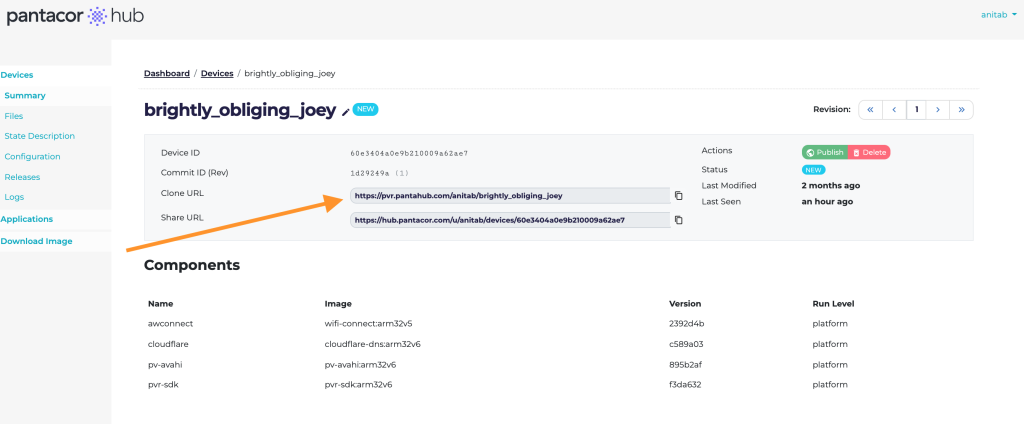Screen dimensions: 1024x424
Task: Open the anitab user dropdown
Action: (x=999, y=14)
